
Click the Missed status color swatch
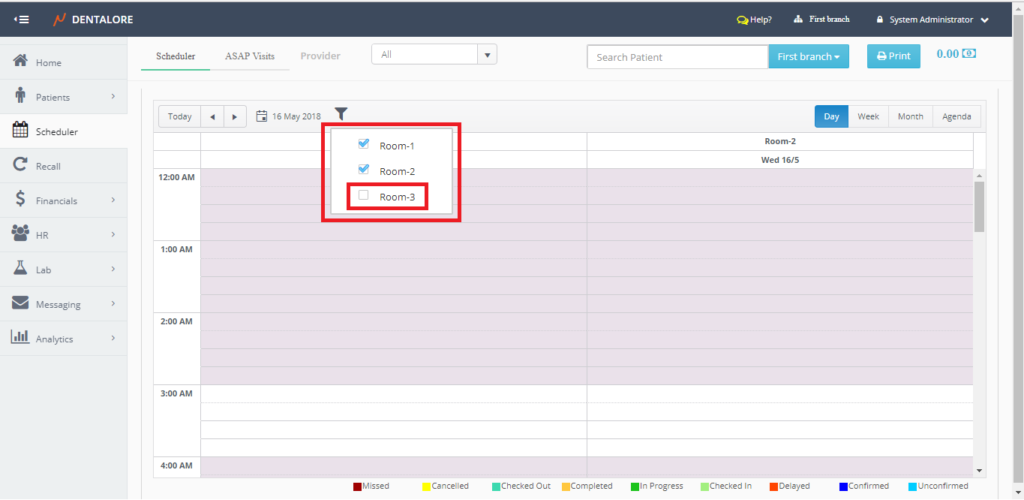[x=358, y=487]
